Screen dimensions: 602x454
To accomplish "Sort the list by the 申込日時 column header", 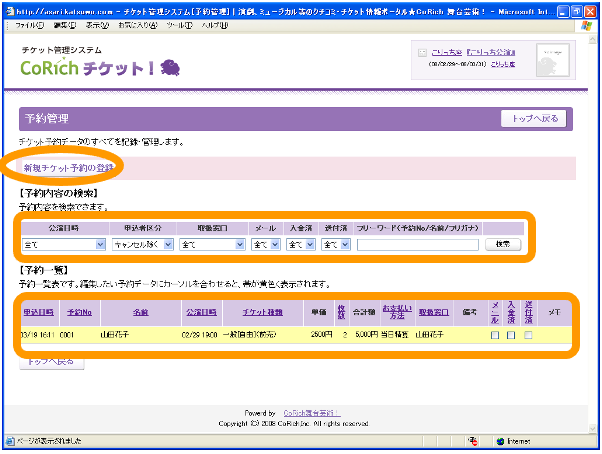I will [x=37, y=311].
